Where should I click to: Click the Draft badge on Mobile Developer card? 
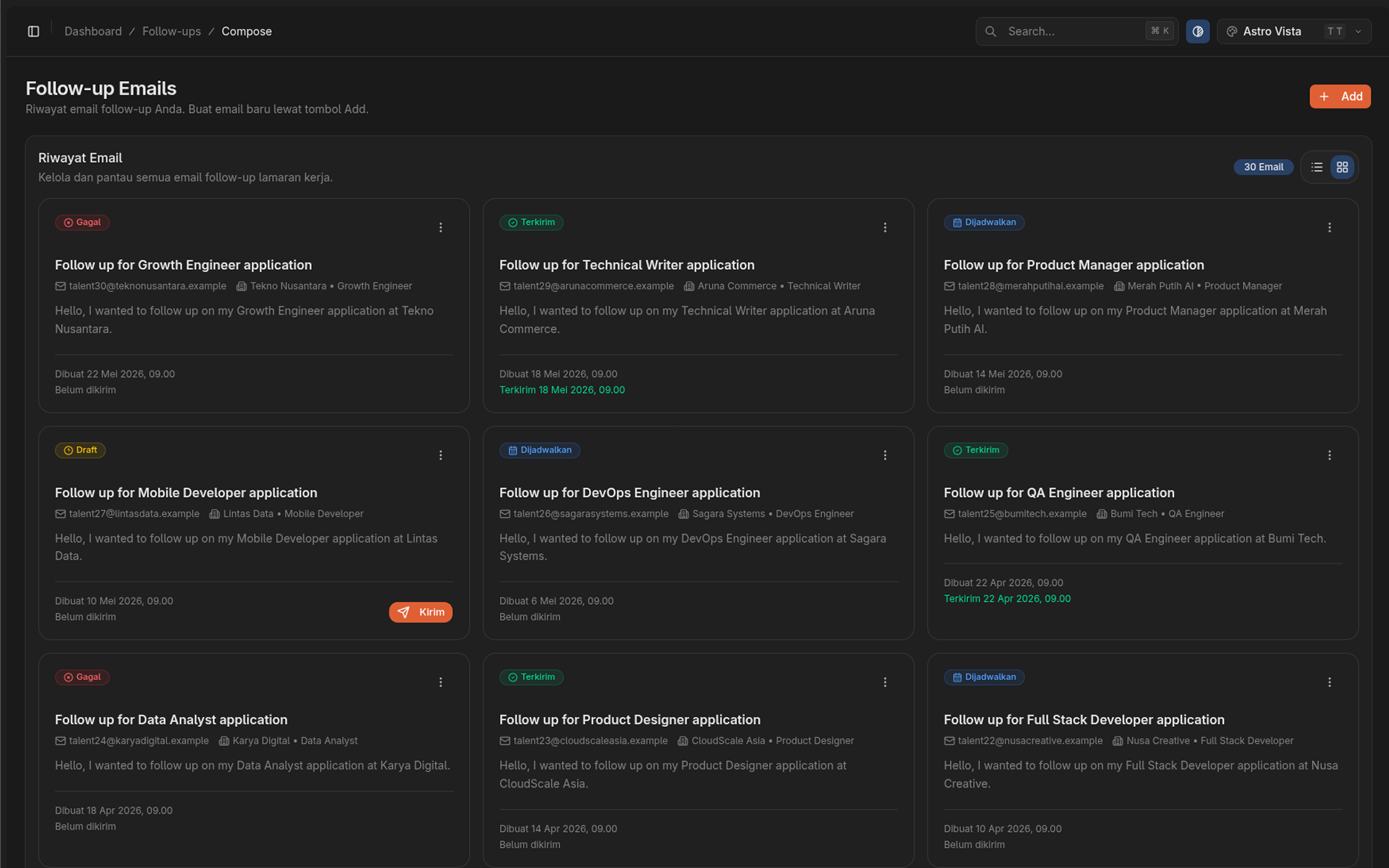point(80,450)
